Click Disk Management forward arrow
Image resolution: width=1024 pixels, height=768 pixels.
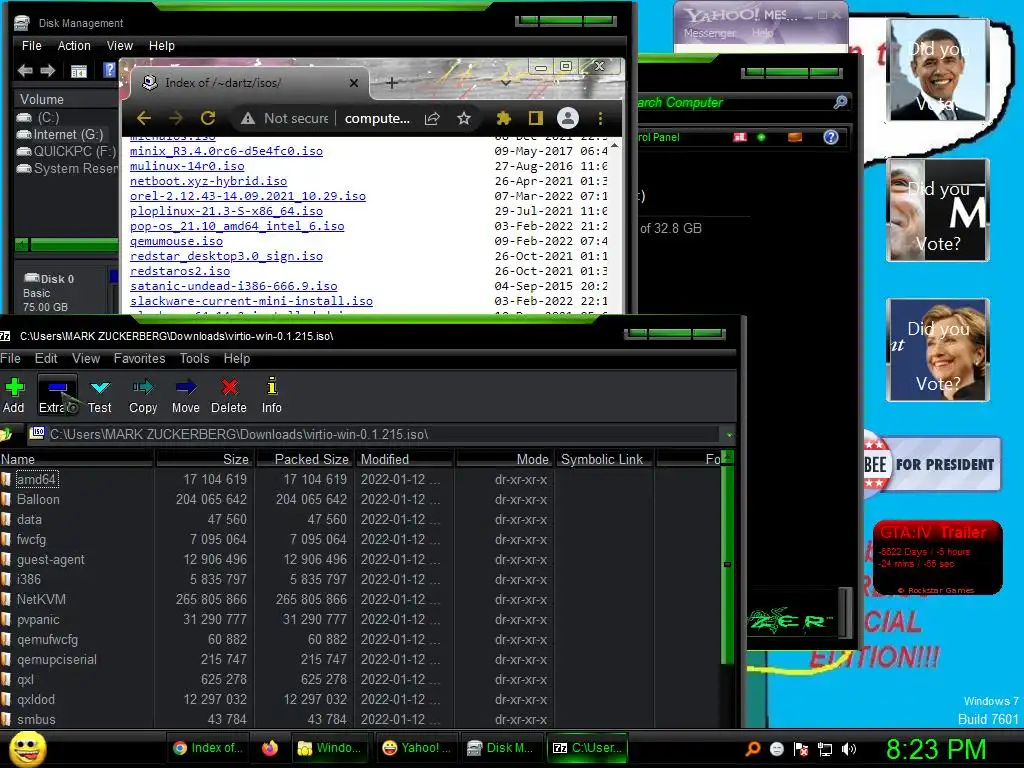48,71
